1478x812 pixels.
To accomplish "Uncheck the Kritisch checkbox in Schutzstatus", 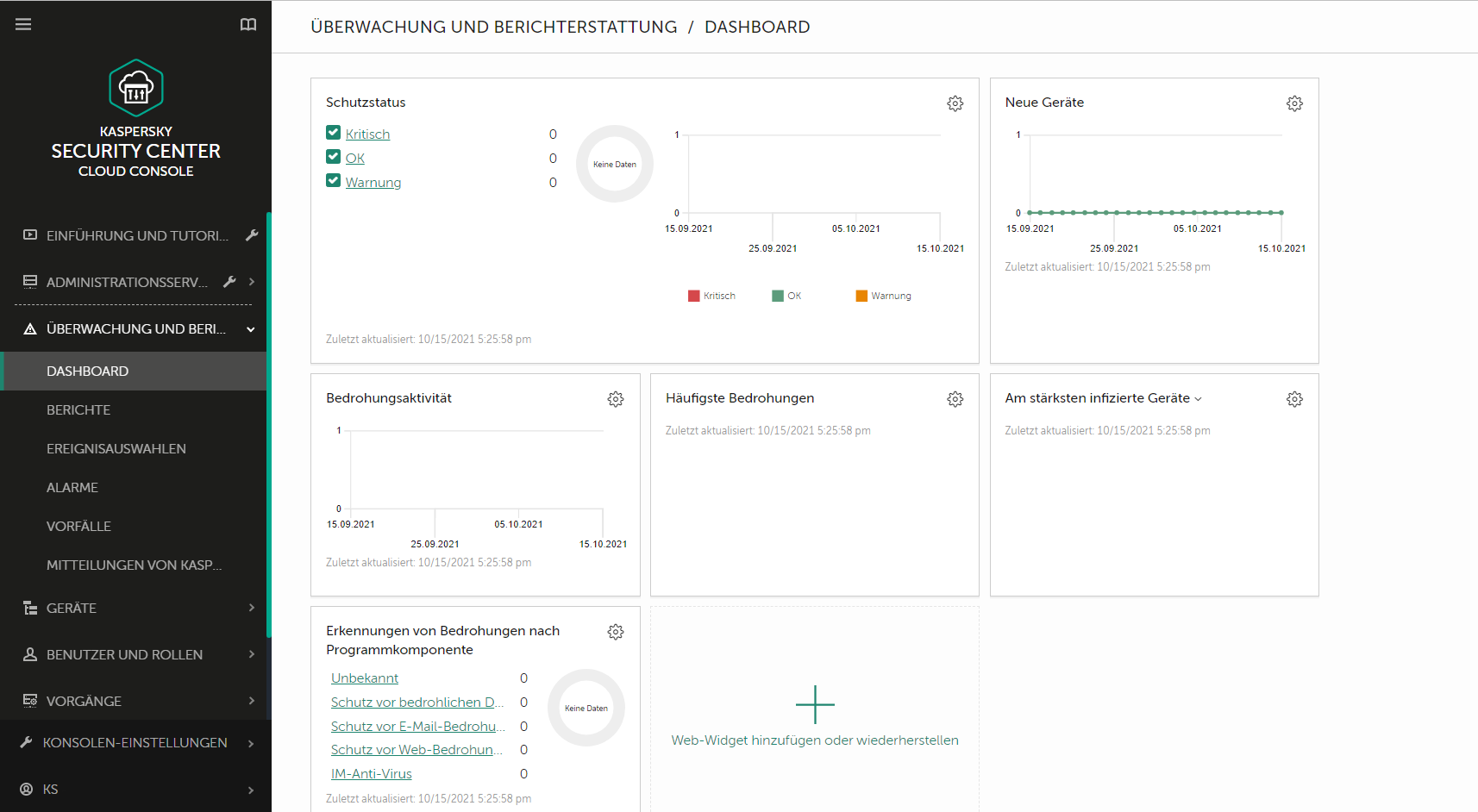I will [333, 133].
